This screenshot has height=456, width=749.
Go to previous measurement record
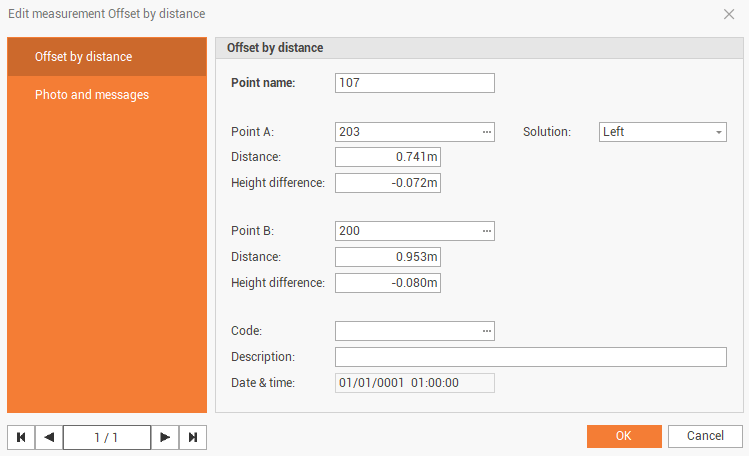[x=48, y=437]
